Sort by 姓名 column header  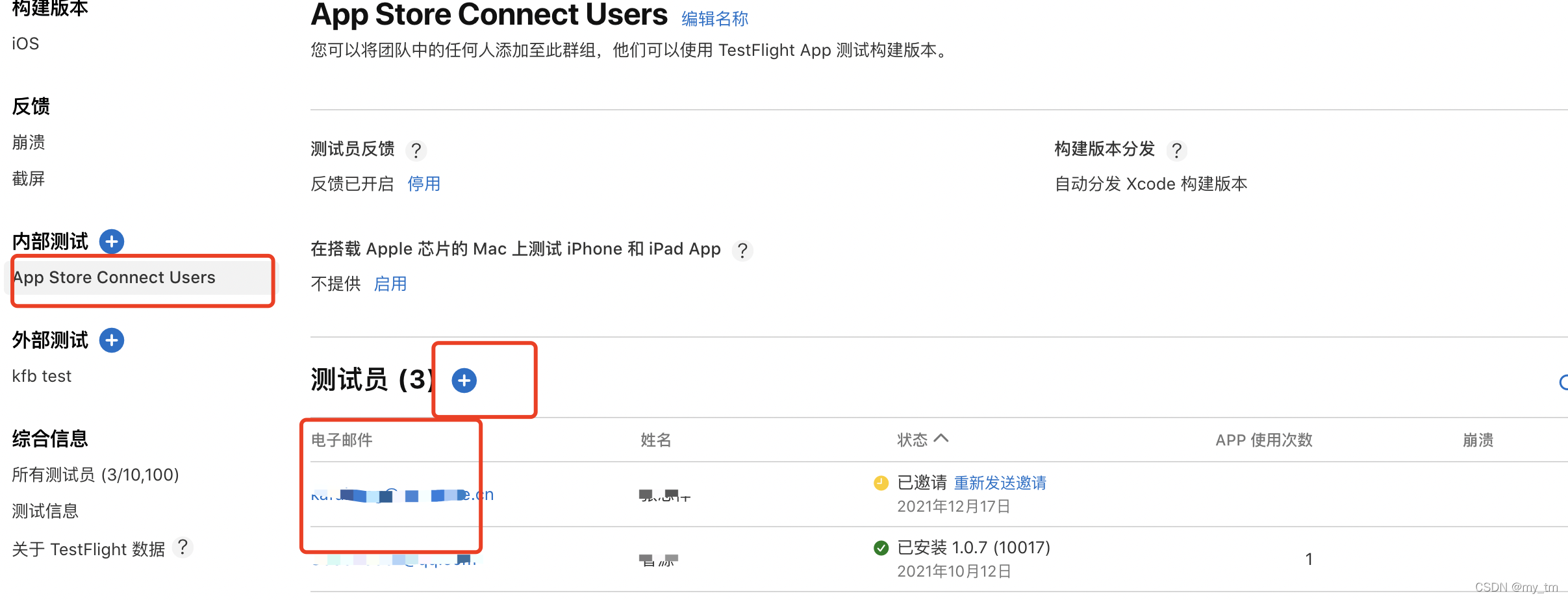655,440
